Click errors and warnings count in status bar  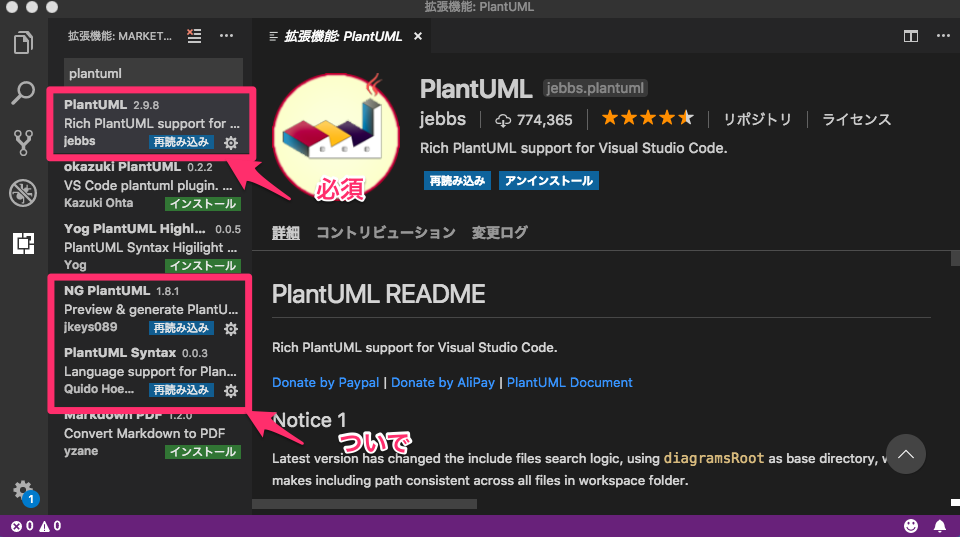[x=36, y=526]
